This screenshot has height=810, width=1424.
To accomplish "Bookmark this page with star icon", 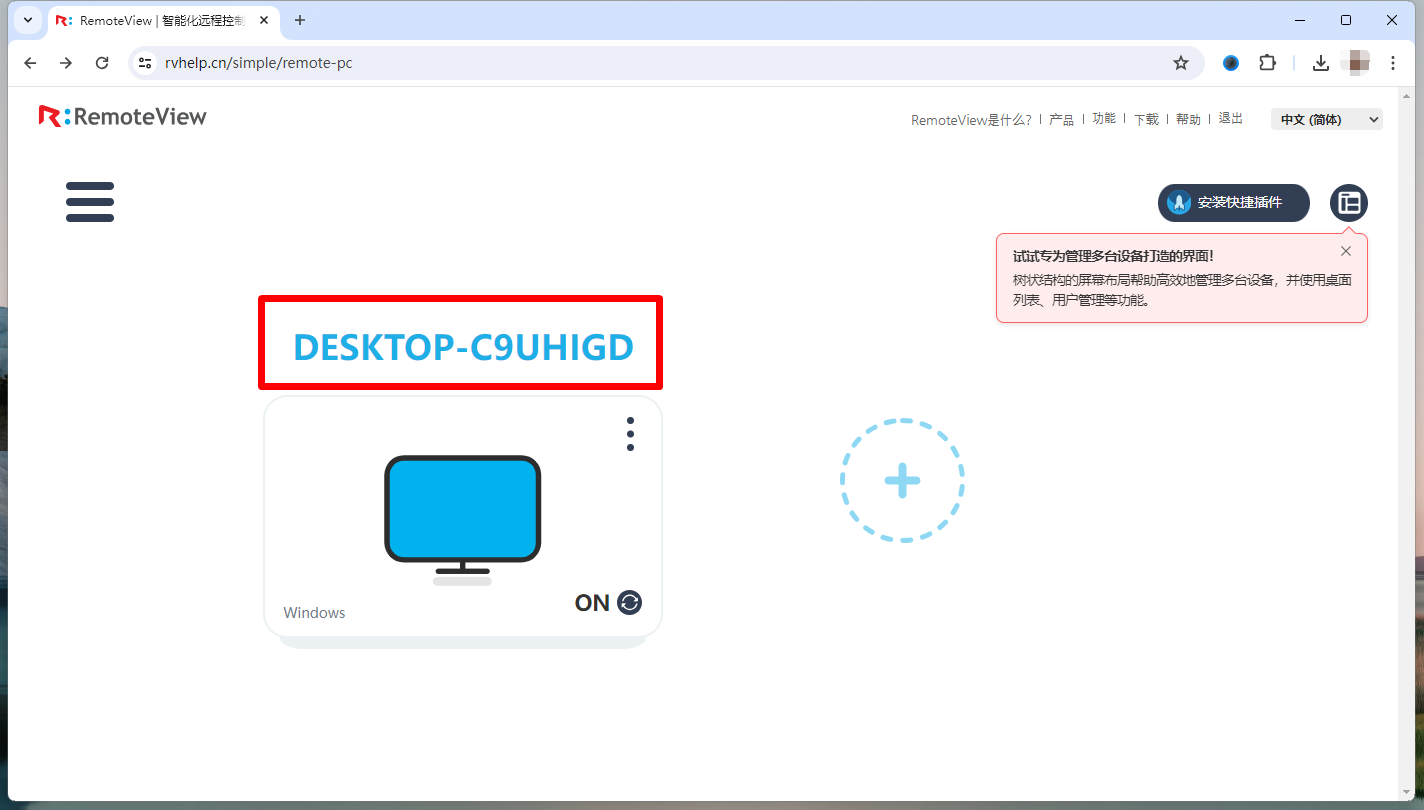I will coord(1181,63).
